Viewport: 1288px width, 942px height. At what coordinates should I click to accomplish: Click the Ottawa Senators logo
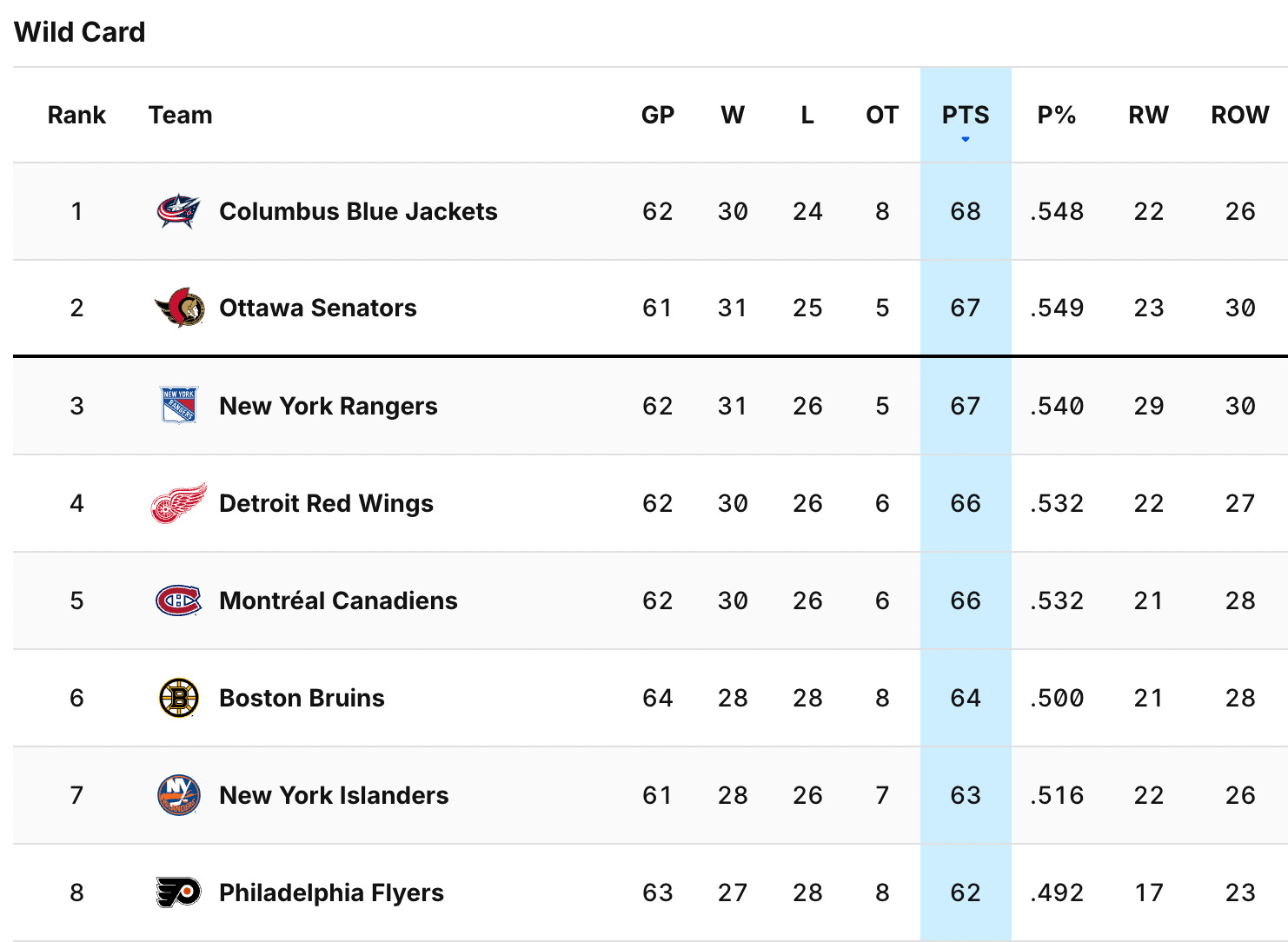click(x=179, y=308)
